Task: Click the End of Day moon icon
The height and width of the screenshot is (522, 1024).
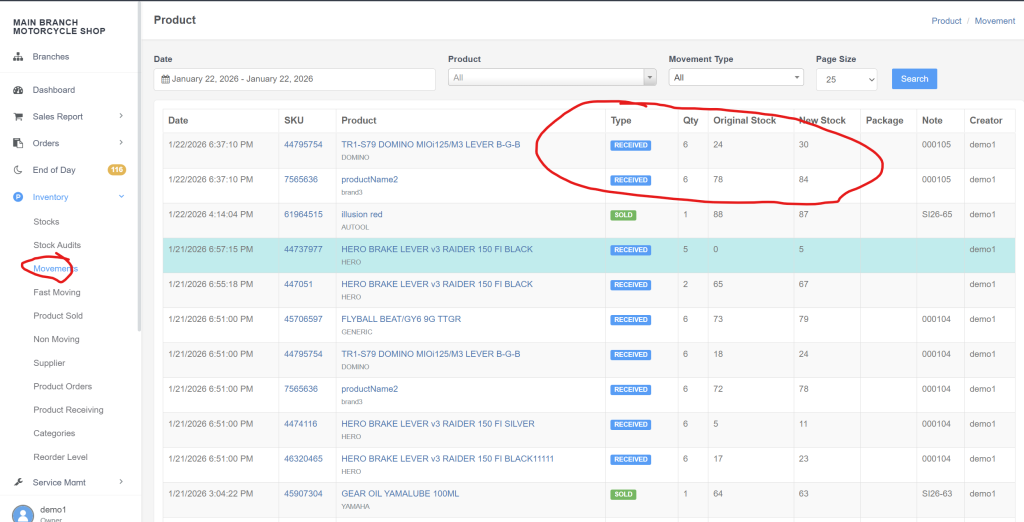Action: [x=18, y=170]
